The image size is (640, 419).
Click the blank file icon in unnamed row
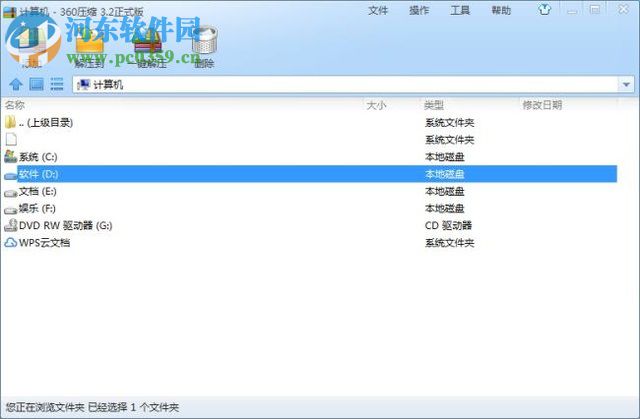click(x=11, y=139)
